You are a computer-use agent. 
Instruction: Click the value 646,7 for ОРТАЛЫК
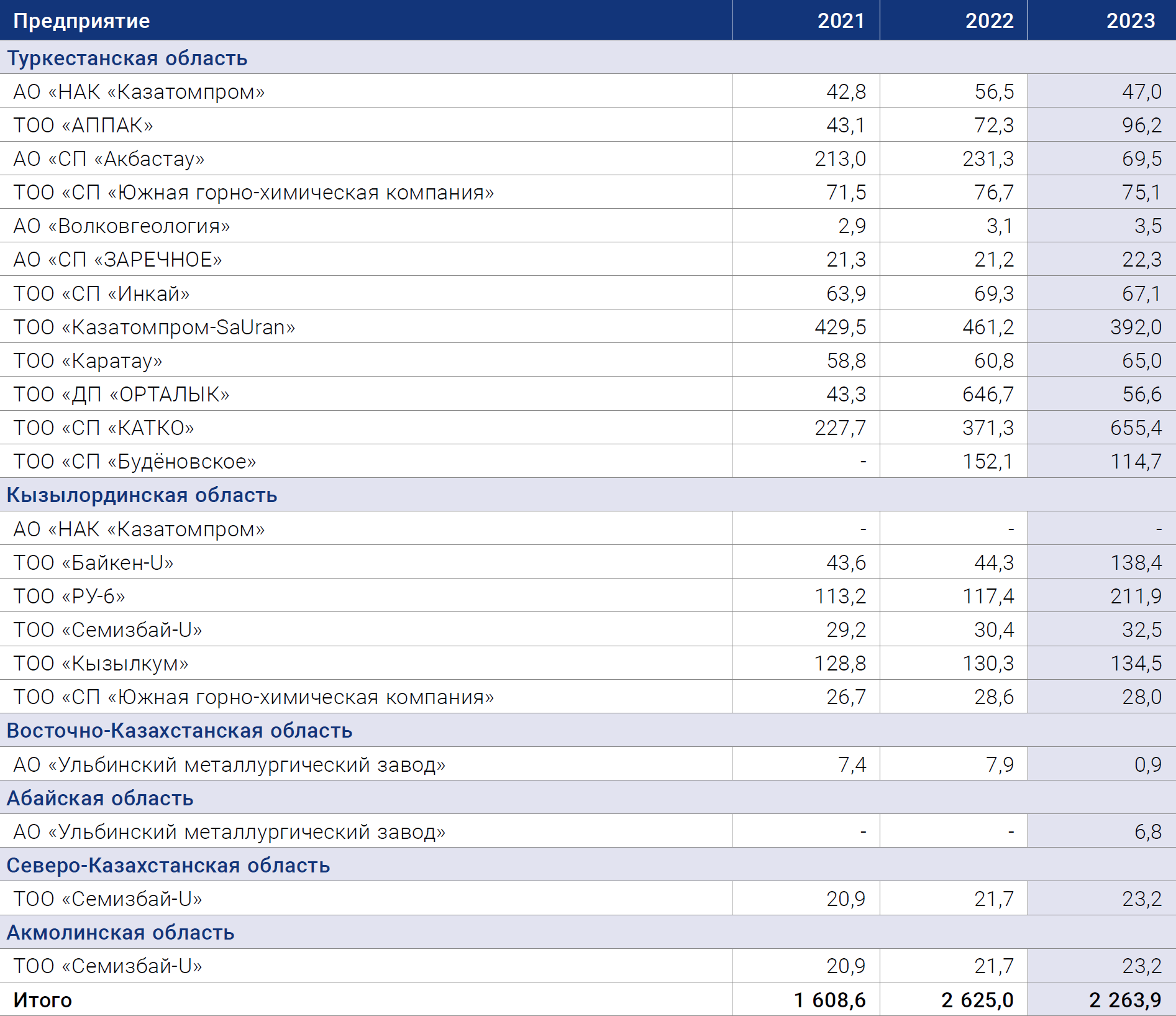point(988,394)
